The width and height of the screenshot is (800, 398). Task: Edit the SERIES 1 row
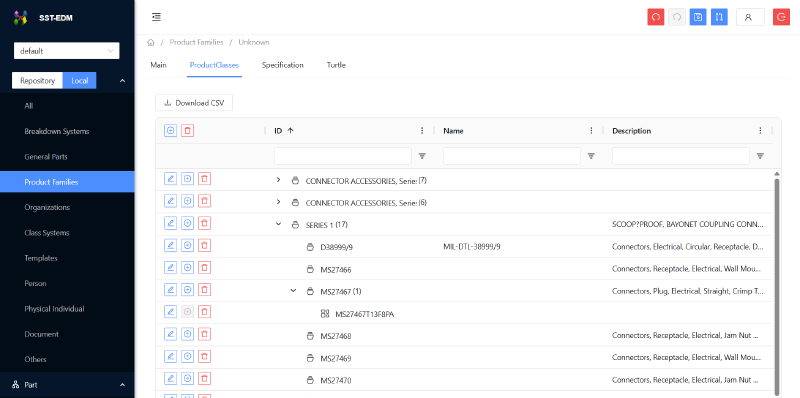pyautogui.click(x=170, y=223)
